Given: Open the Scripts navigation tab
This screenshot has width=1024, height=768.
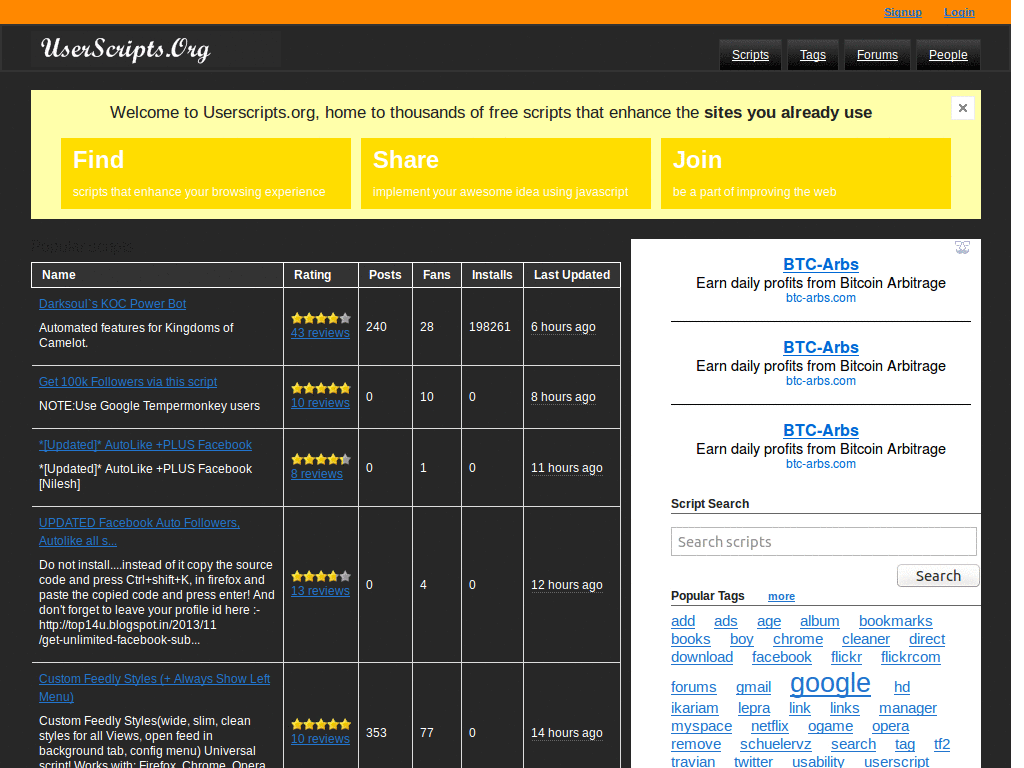Looking at the screenshot, I should (750, 55).
